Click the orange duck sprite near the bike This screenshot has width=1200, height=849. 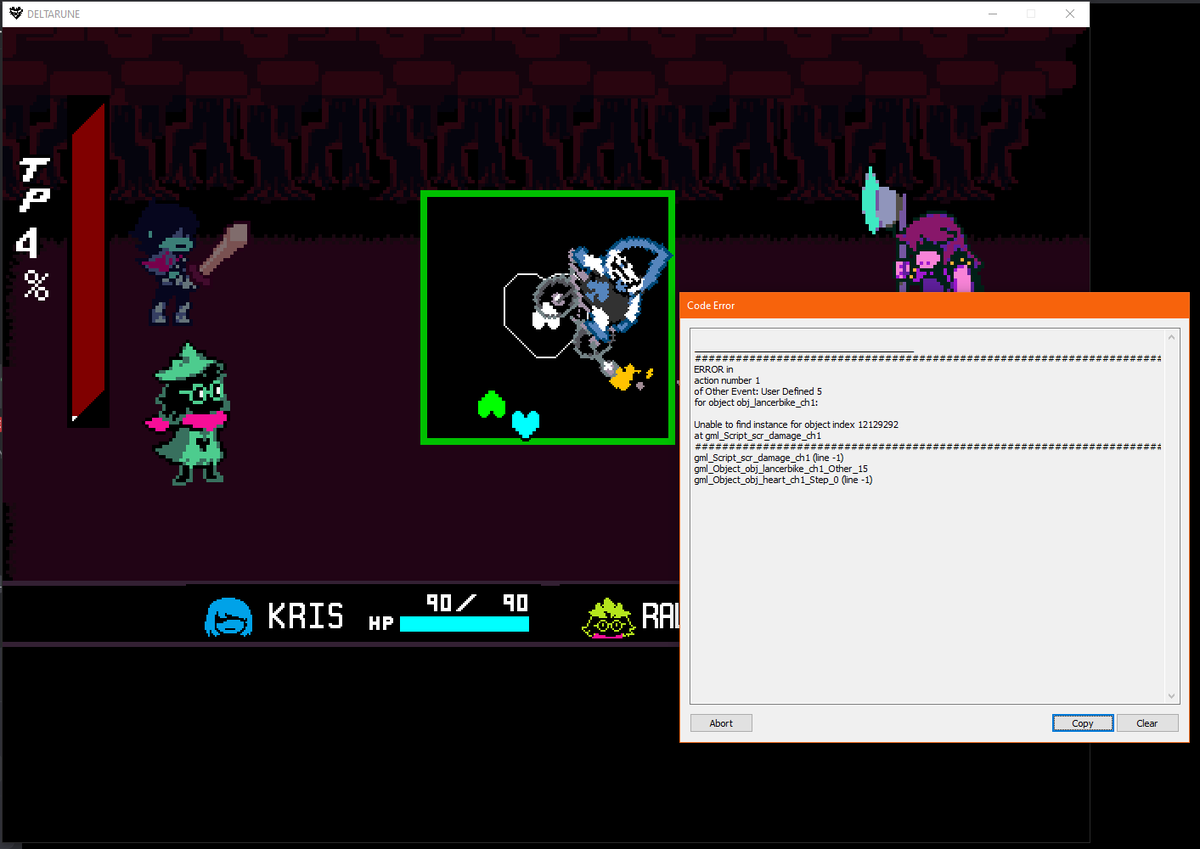[629, 377]
